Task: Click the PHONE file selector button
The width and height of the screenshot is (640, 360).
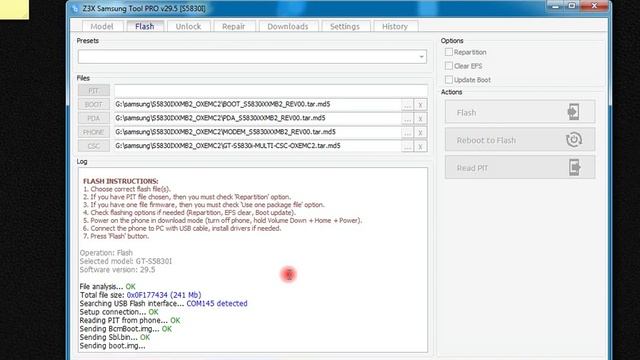Action: point(94,132)
